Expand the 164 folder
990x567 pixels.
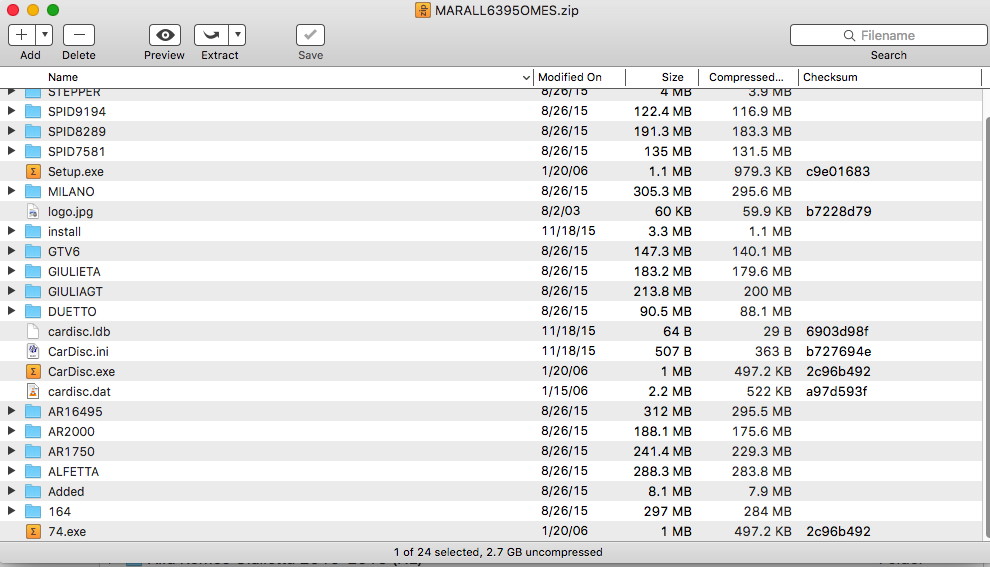click(x=11, y=511)
